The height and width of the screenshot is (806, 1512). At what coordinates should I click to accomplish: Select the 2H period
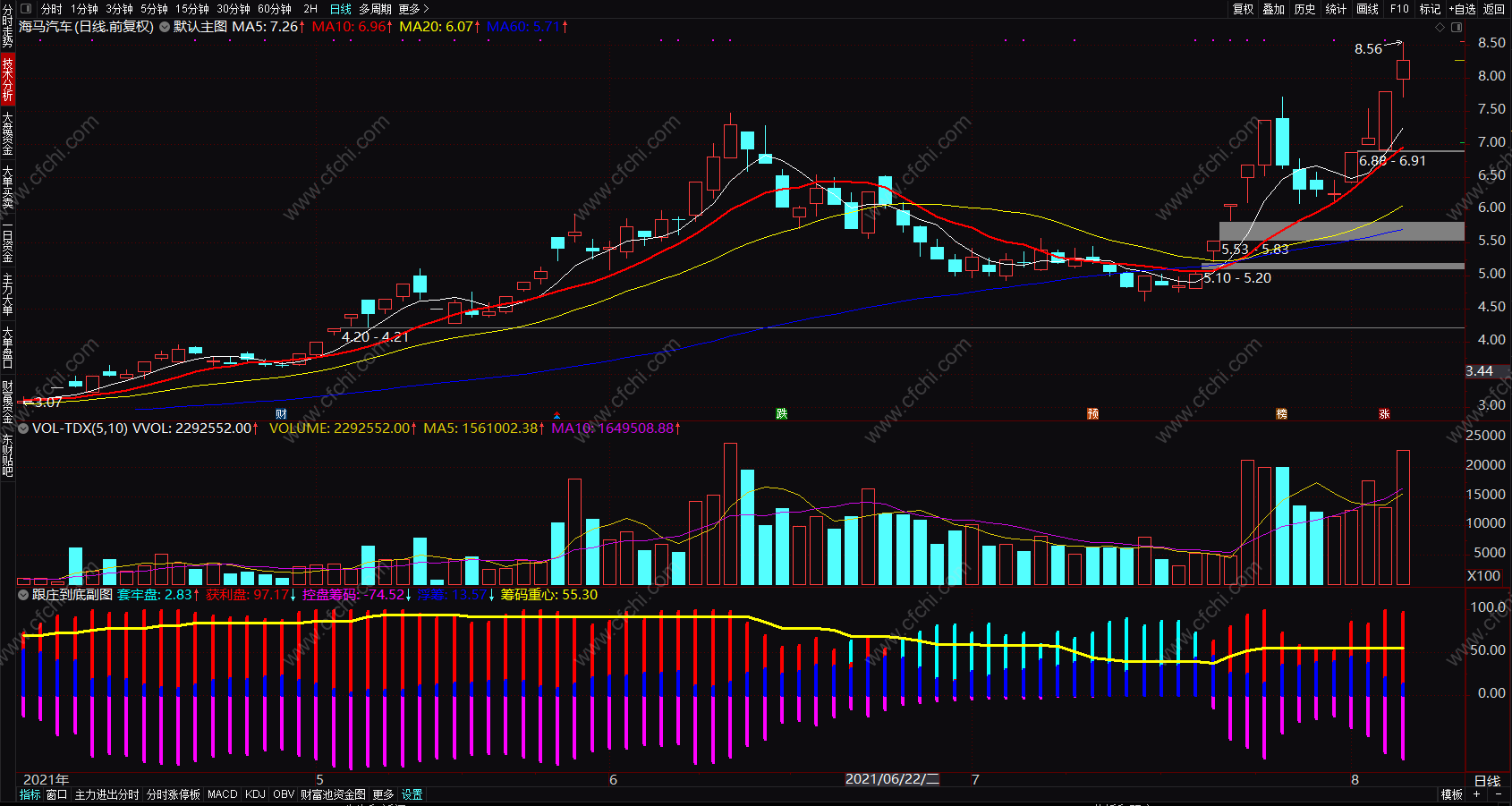tap(310, 9)
